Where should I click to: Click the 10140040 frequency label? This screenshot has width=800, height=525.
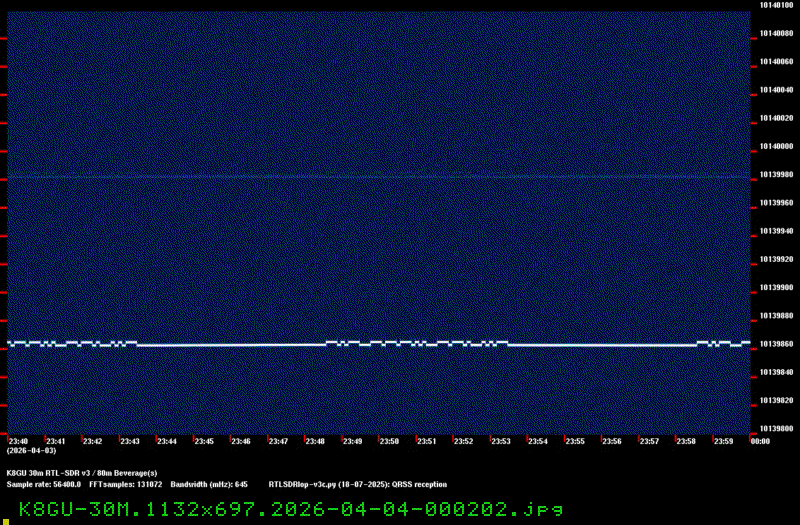777,90
